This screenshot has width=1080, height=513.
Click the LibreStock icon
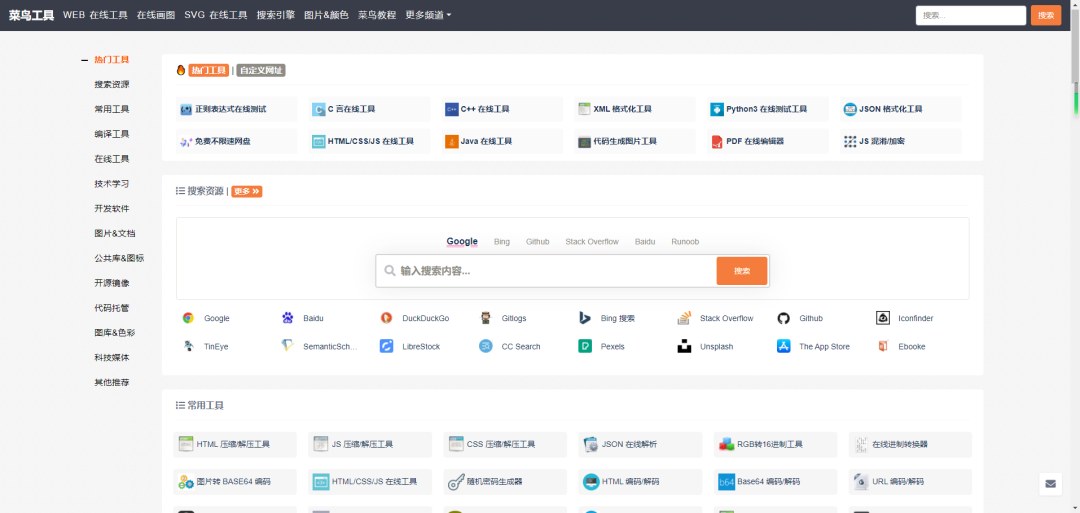(386, 346)
